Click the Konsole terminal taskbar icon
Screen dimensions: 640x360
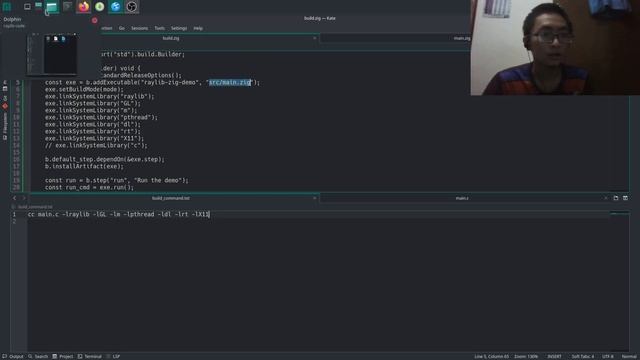tap(68, 7)
